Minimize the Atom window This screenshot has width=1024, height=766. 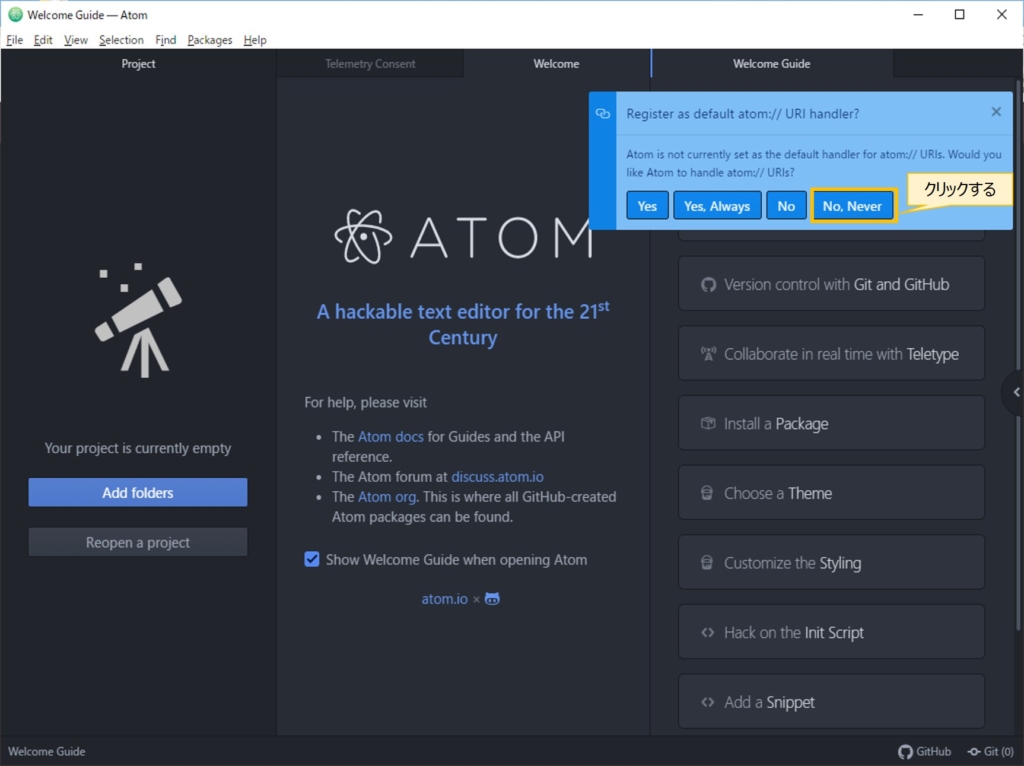tap(918, 14)
